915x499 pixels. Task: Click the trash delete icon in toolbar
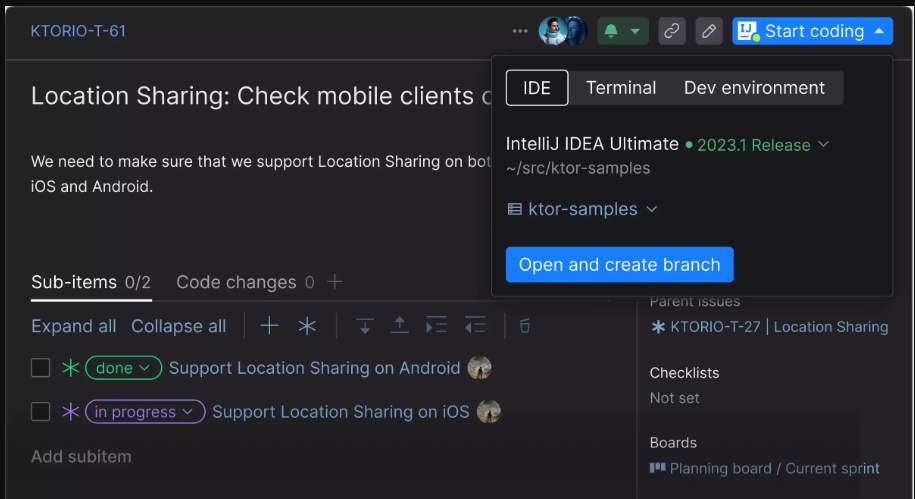(524, 326)
